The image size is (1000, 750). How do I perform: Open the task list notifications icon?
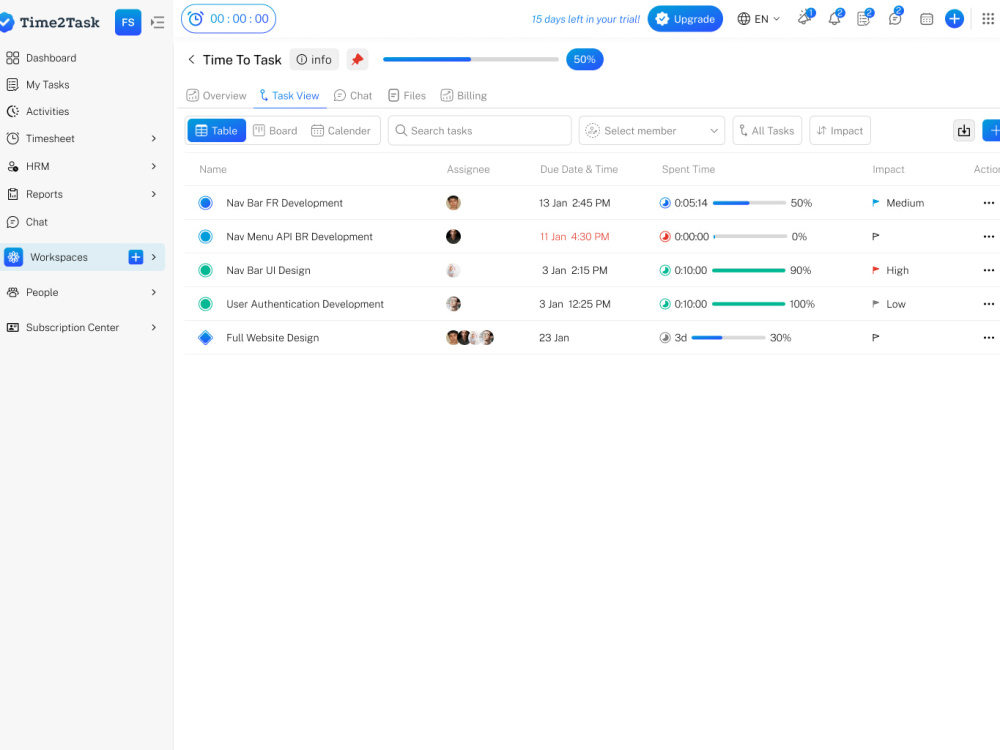click(864, 18)
